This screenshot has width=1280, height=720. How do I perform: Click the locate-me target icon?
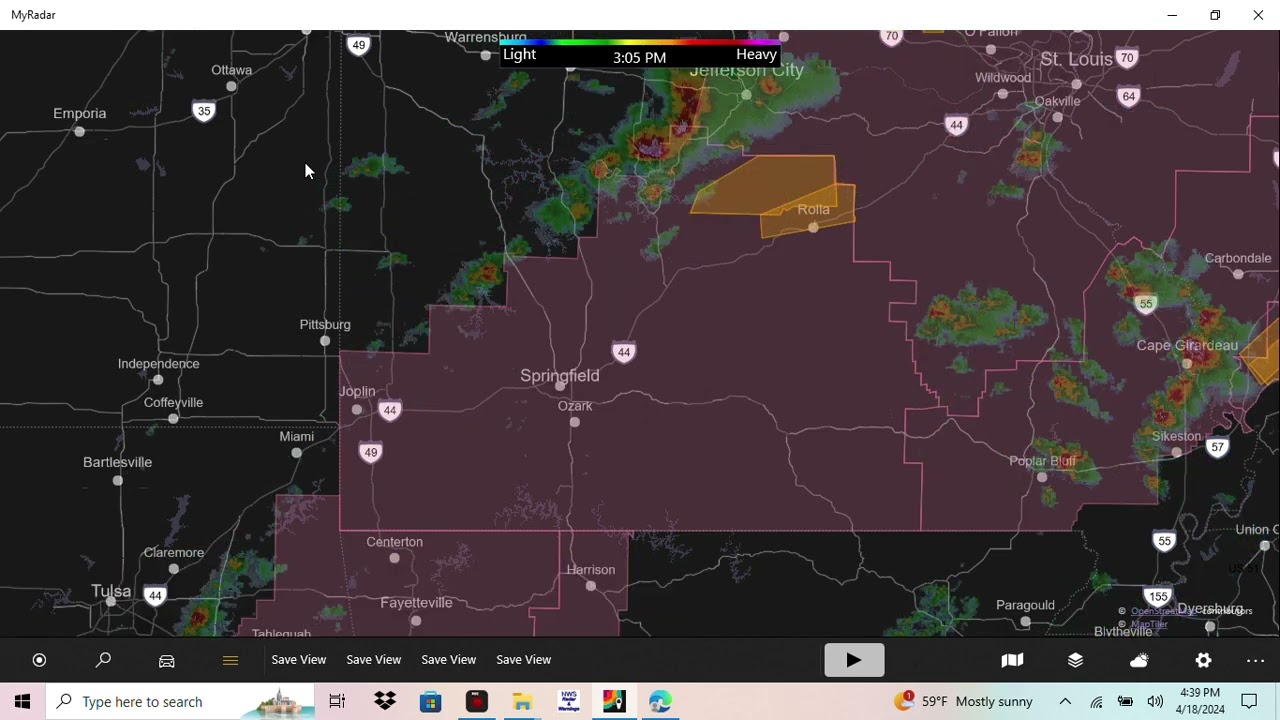coord(39,660)
